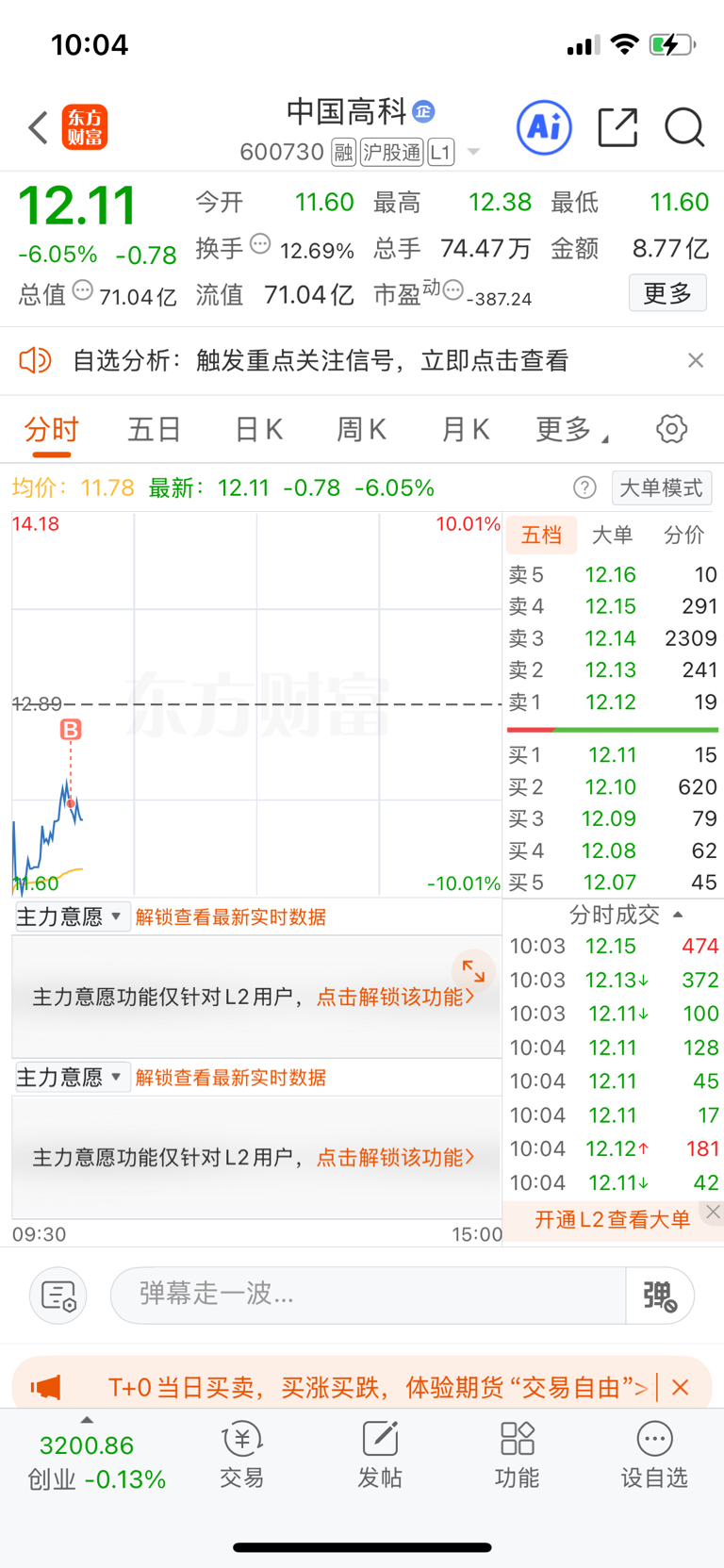
Task: Tap the 买5 row at 12.07
Action: [613, 883]
